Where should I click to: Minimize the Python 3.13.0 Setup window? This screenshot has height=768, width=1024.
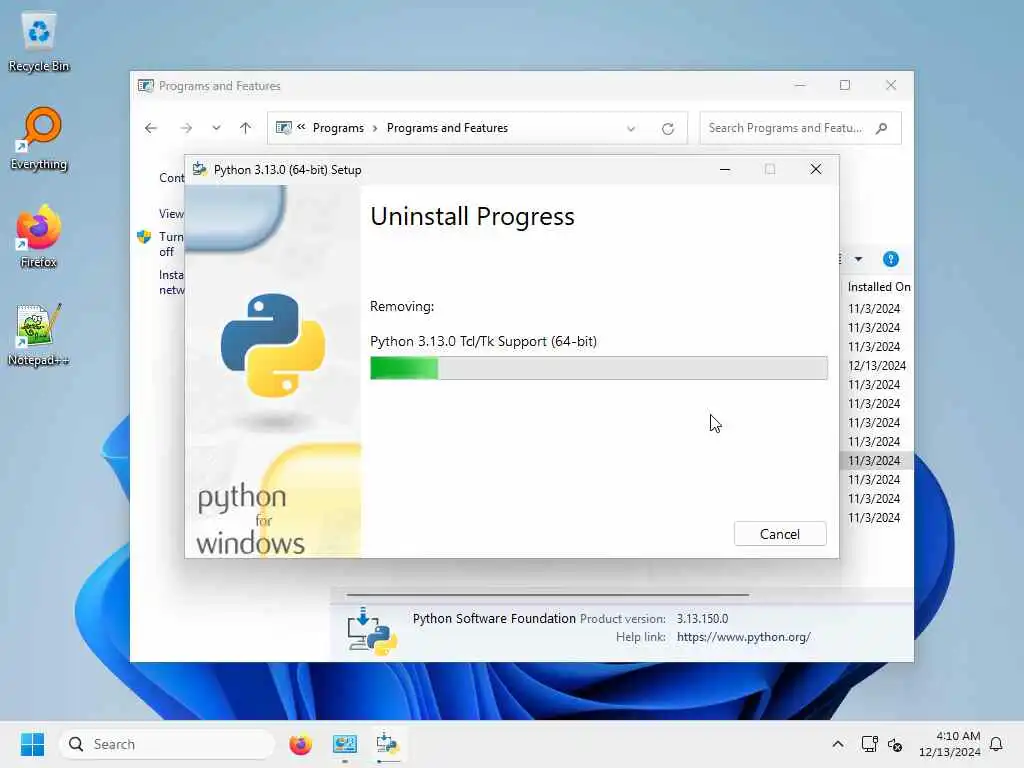coord(724,169)
